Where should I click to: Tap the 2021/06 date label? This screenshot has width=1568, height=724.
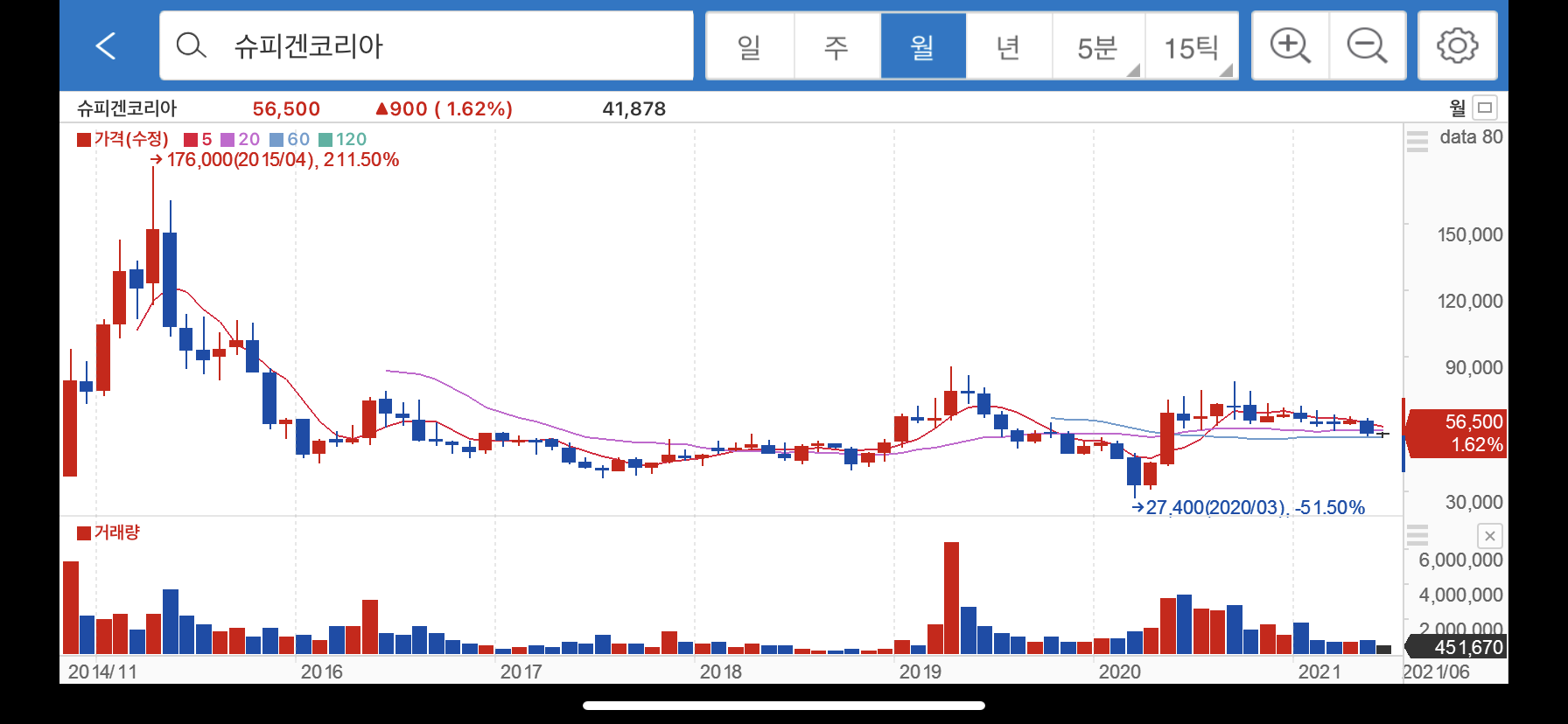click(x=1436, y=672)
